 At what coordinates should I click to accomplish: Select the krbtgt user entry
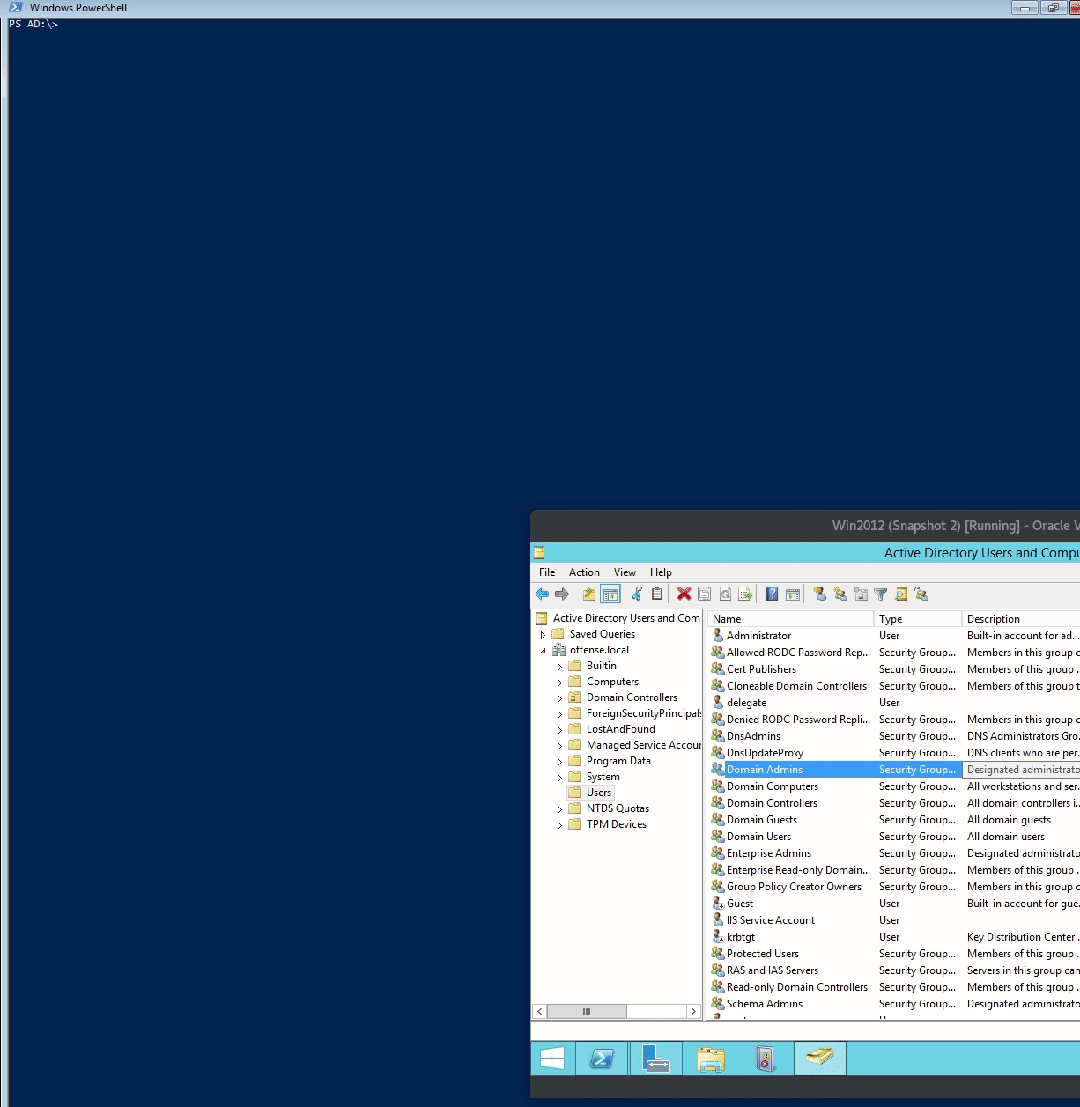[740, 938]
